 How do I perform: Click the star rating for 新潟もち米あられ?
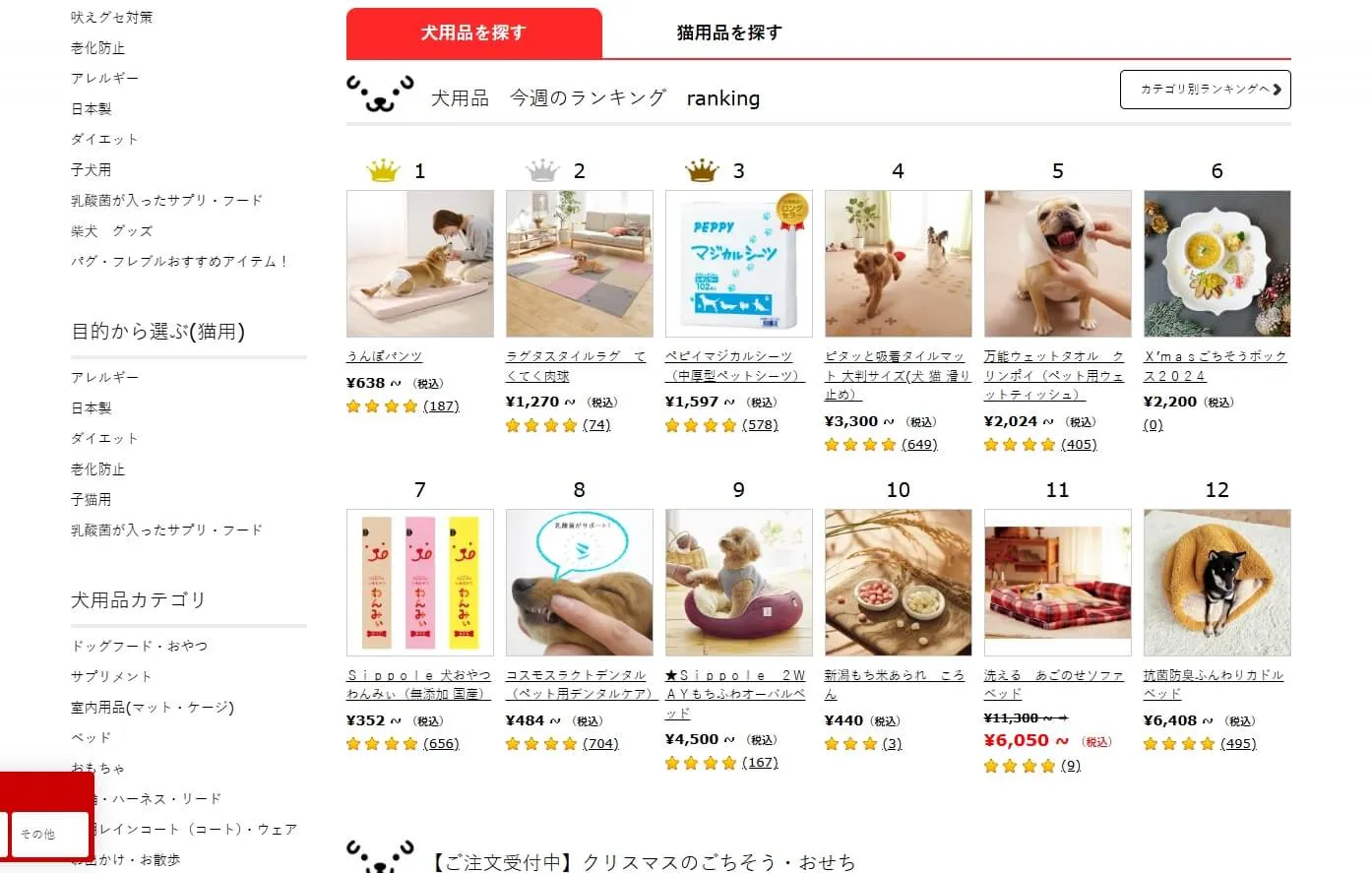point(851,744)
